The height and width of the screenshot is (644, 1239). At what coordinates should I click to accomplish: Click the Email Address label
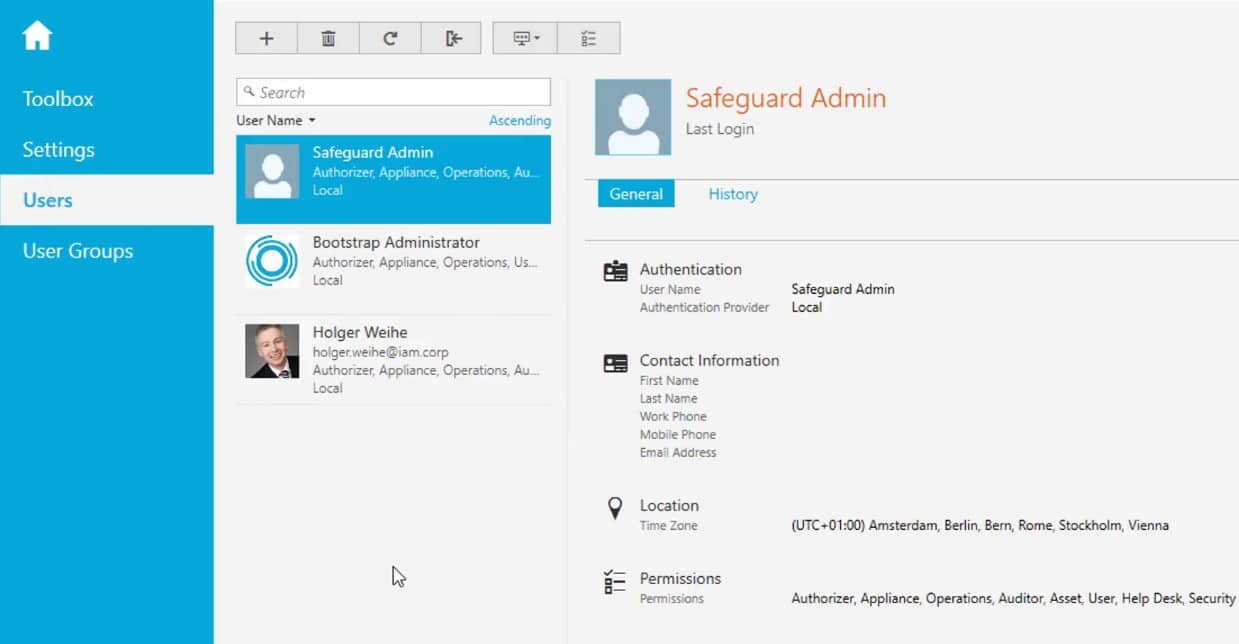[678, 452]
